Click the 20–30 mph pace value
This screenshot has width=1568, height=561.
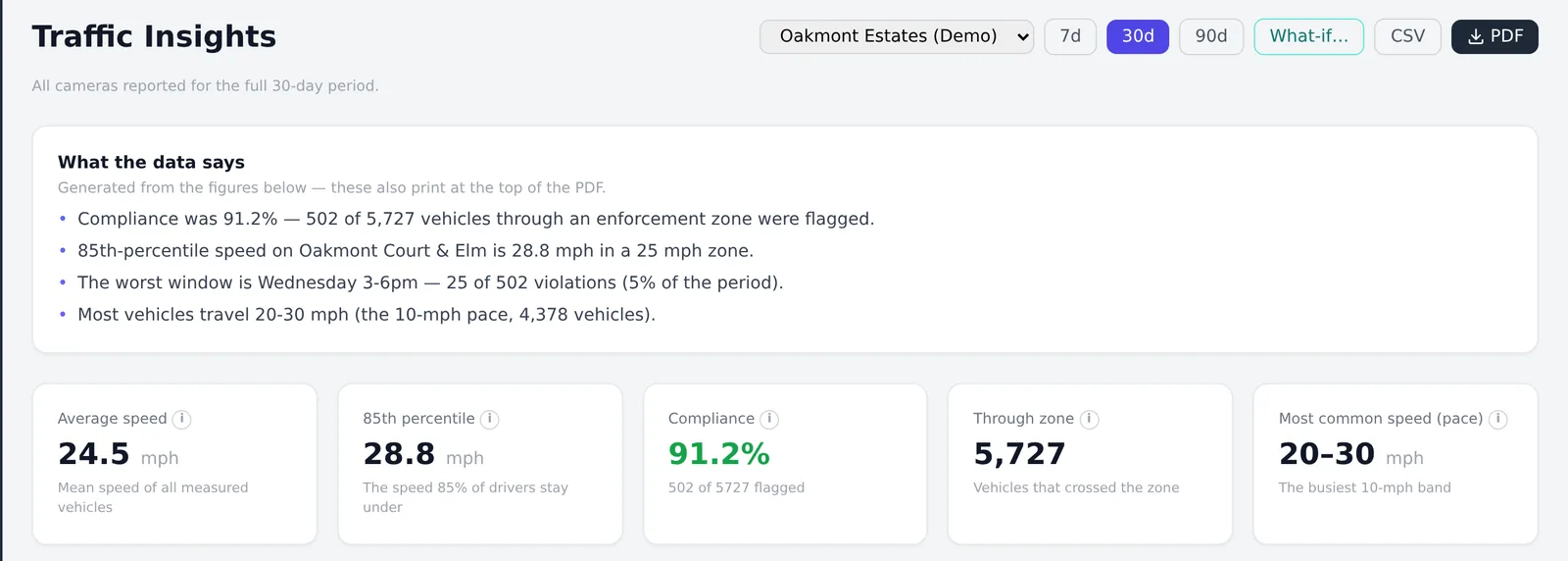click(1350, 454)
